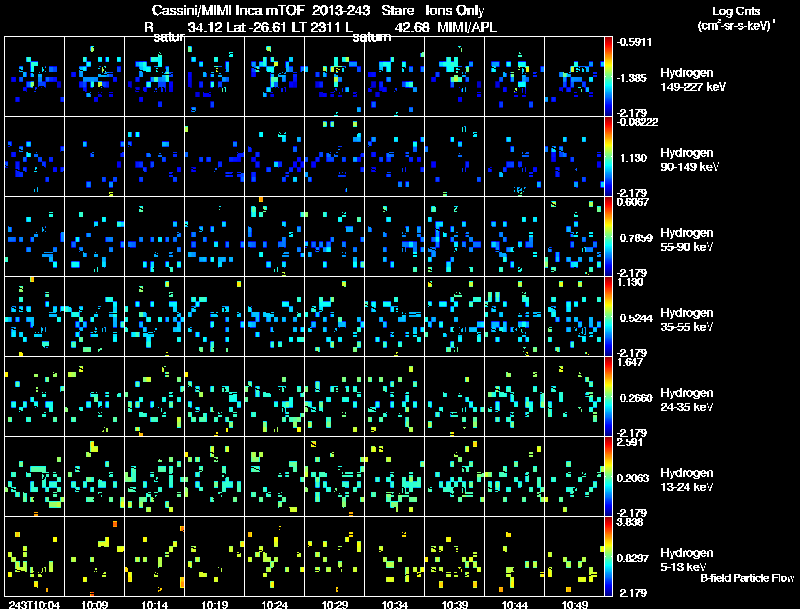
Task: Click the '0.2660' colorbar midpoint value
Action: point(636,398)
